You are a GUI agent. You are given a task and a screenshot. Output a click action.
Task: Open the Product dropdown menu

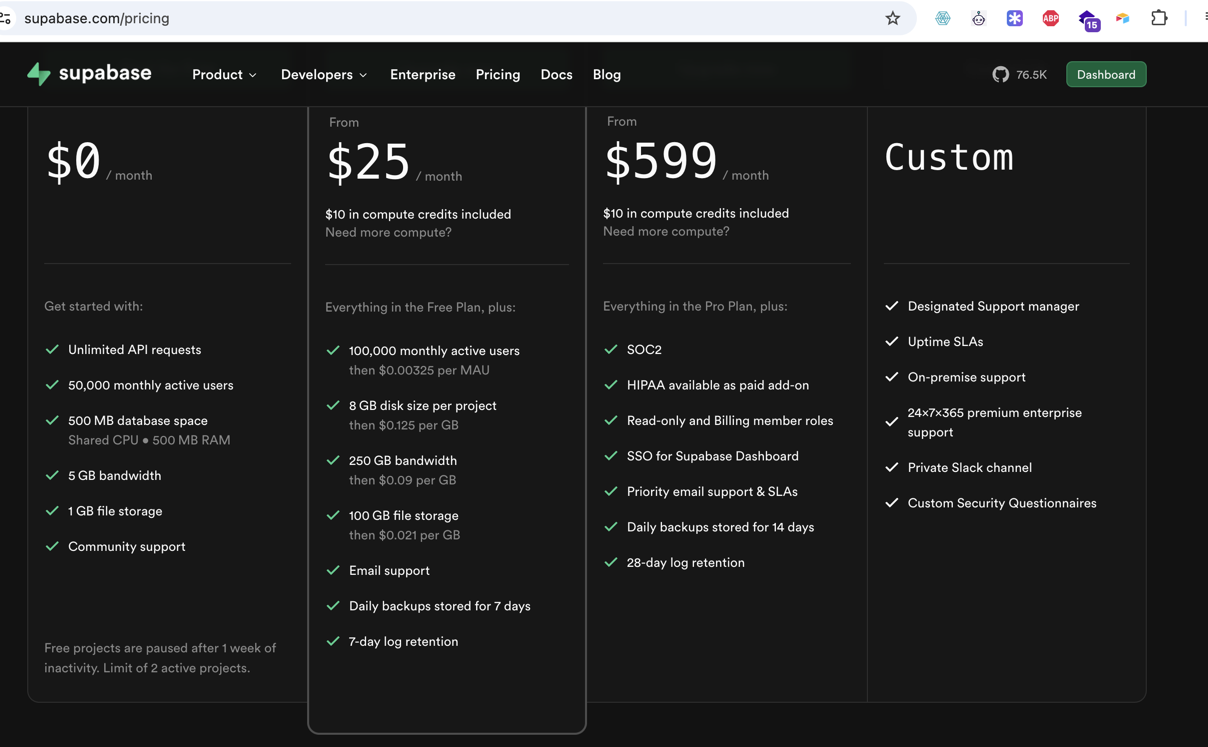pyautogui.click(x=223, y=74)
